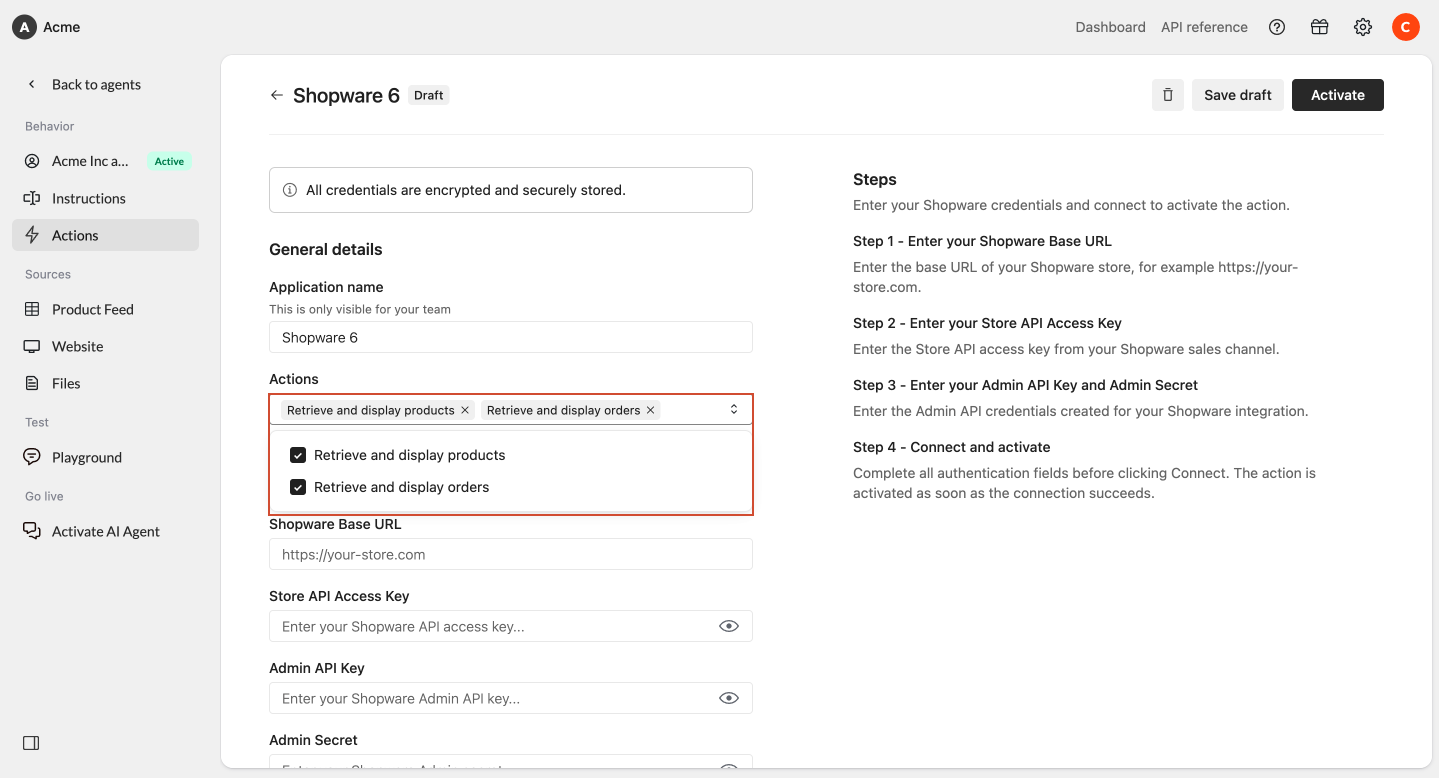Click the Acme Inc agent profile icon
Viewport: 1439px width, 778px height.
click(32, 161)
